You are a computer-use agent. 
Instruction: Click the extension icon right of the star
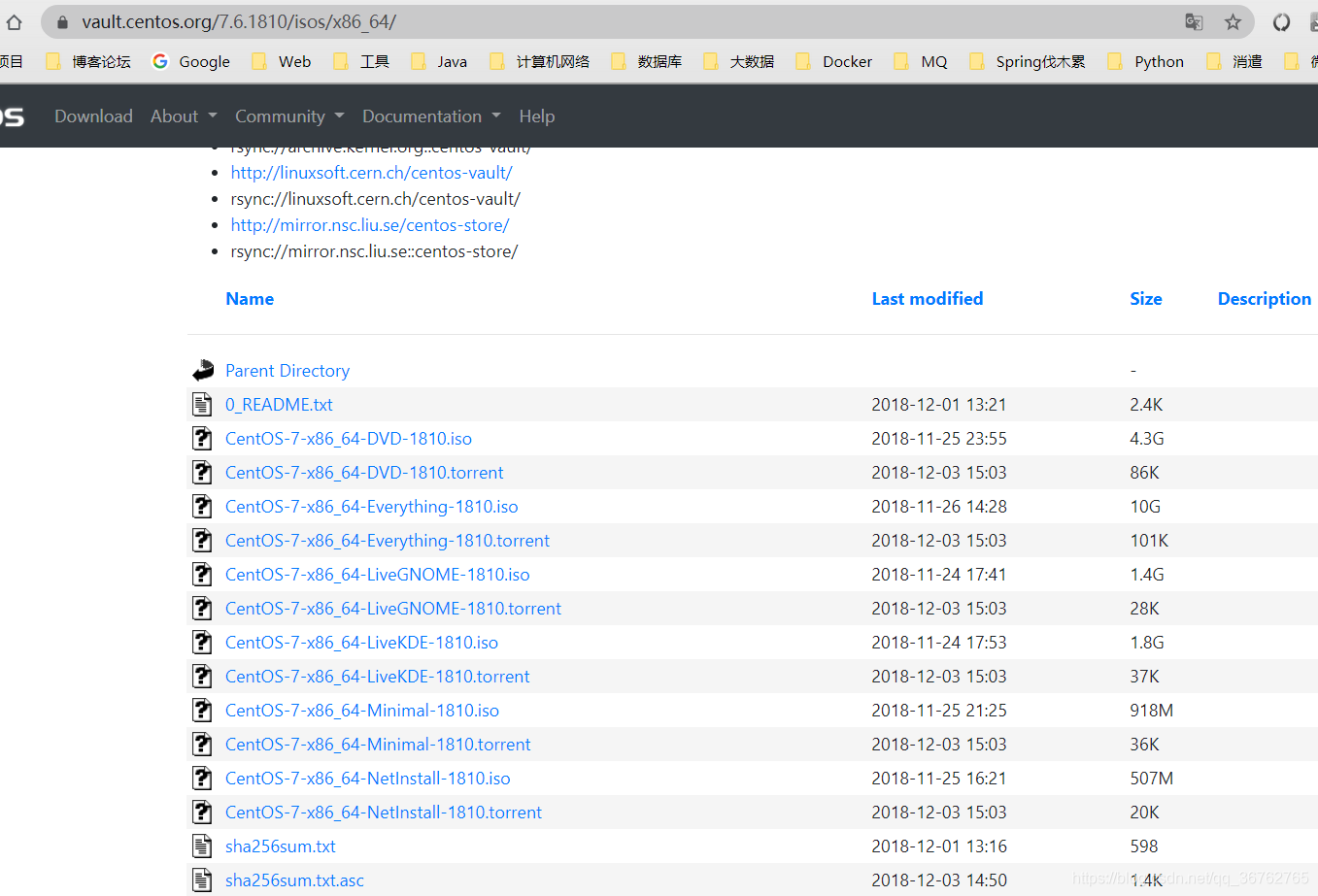click(x=1282, y=21)
